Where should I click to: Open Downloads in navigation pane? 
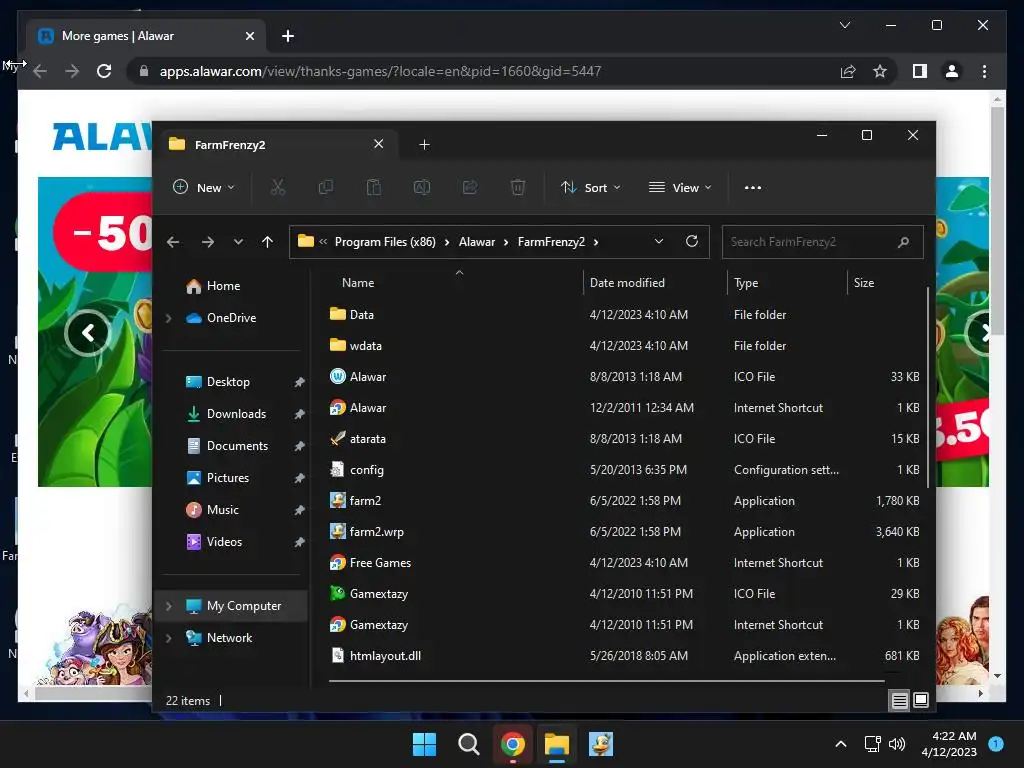(x=236, y=414)
